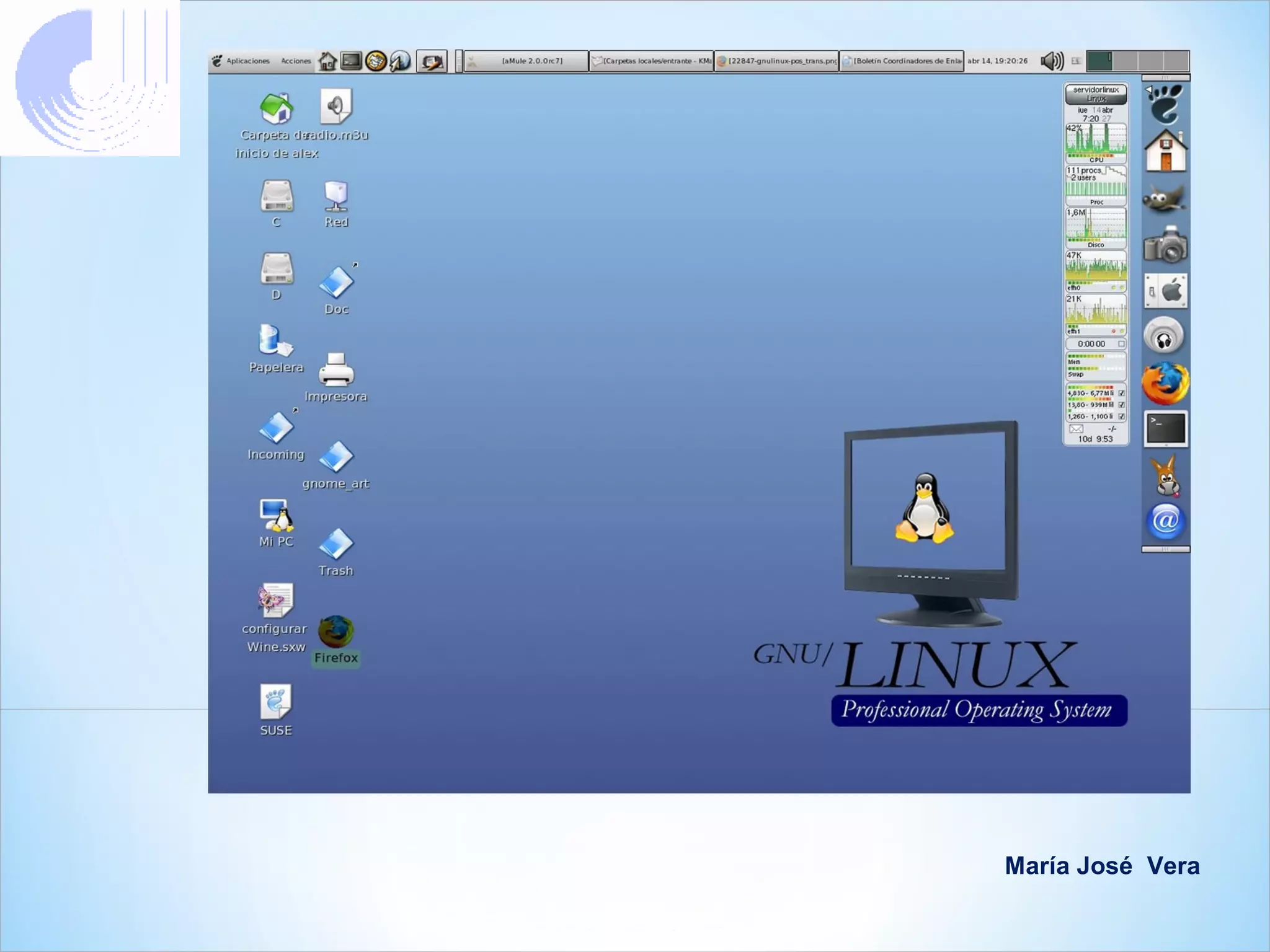
Task: Click the terminal launcher in top panel
Action: 351,61
